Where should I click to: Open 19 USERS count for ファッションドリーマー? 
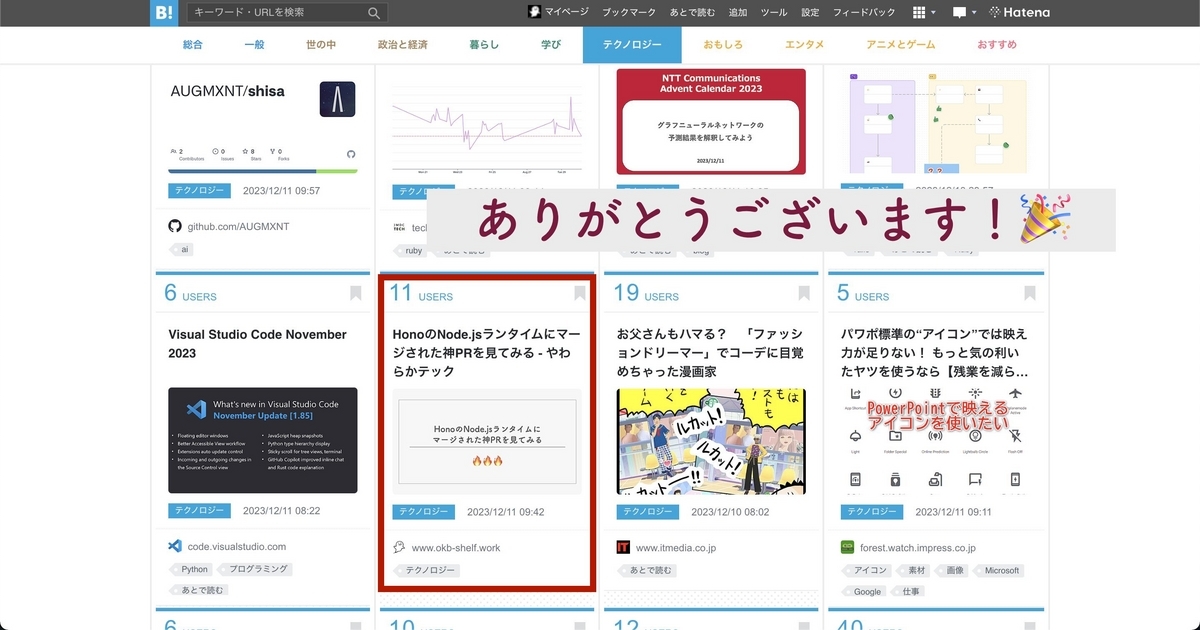647,293
